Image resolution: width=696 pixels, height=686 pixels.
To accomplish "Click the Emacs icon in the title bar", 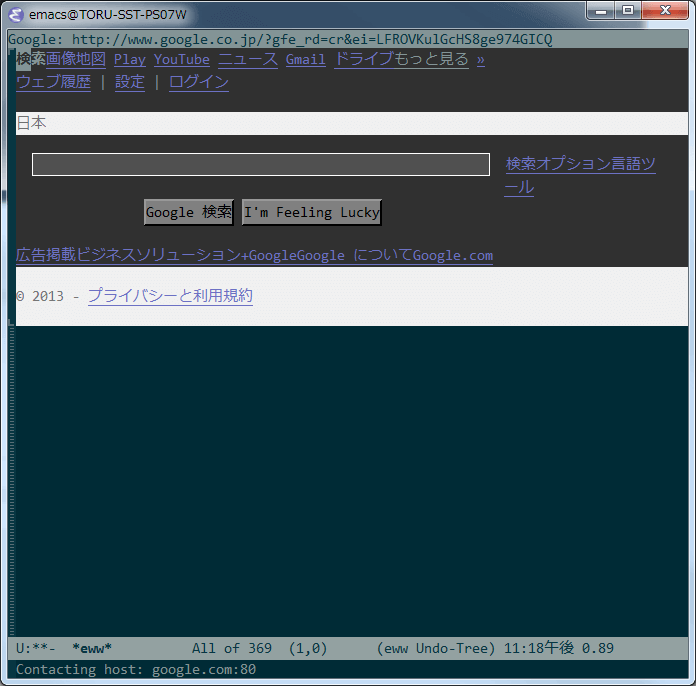I will (17, 15).
